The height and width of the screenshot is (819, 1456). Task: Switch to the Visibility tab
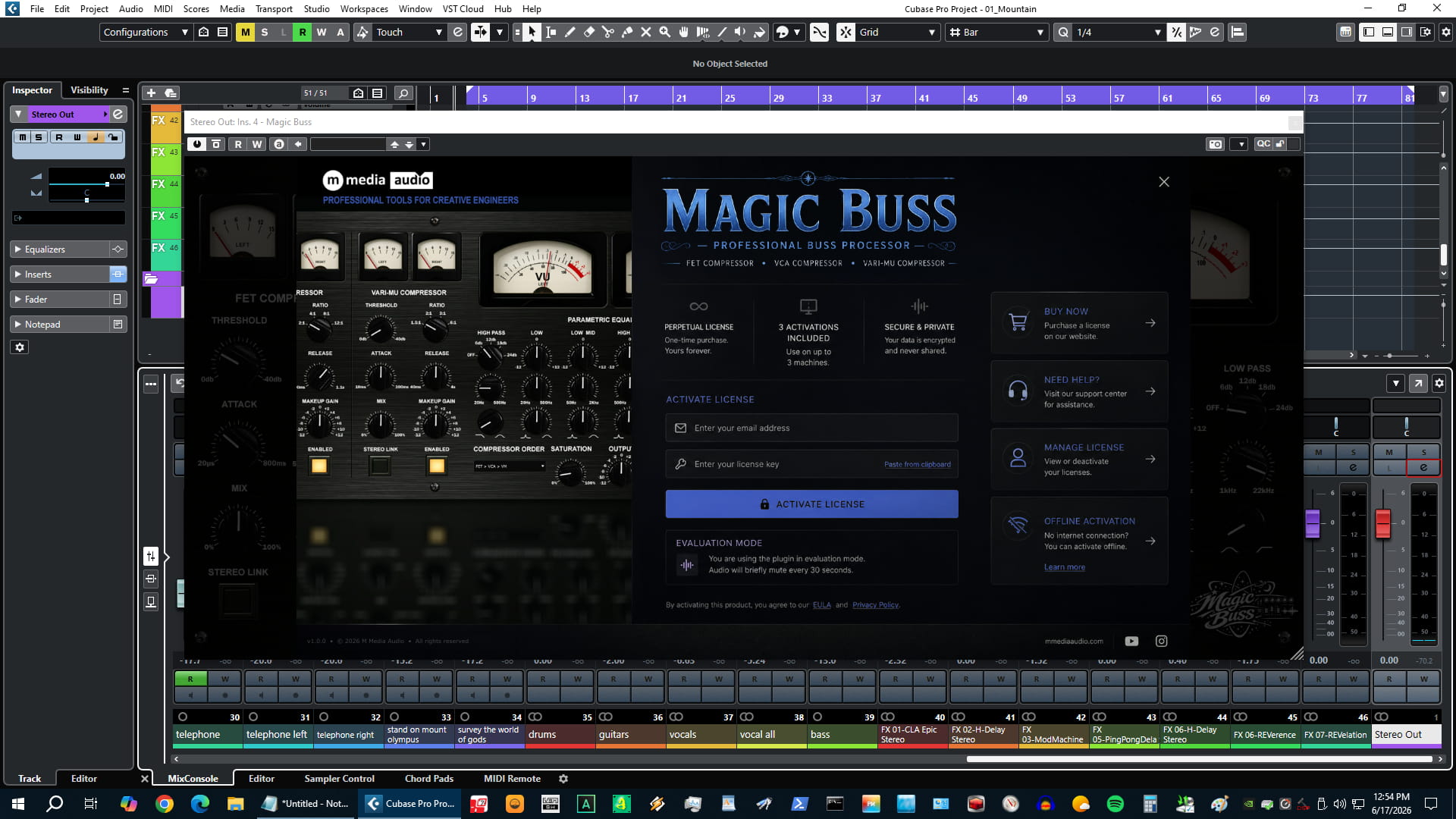coord(89,89)
